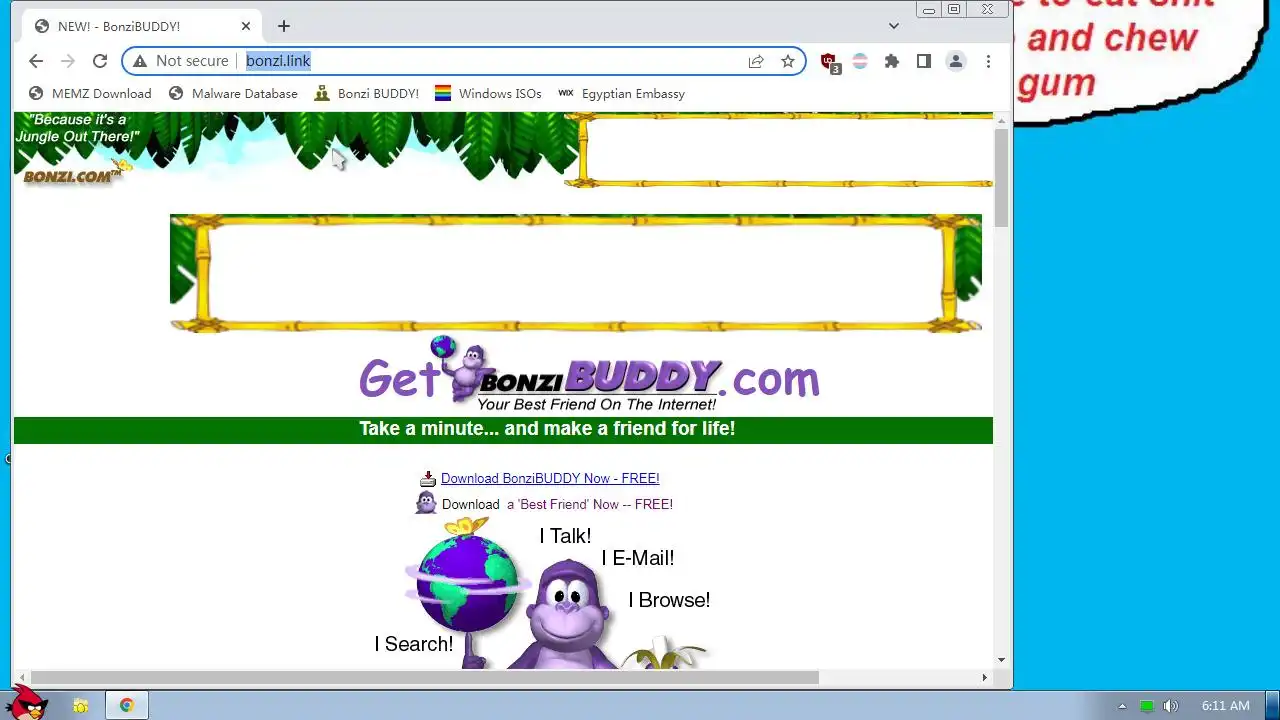The height and width of the screenshot is (720, 1280).
Task: Open the Windows ISOs bookmark
Action: click(488, 93)
